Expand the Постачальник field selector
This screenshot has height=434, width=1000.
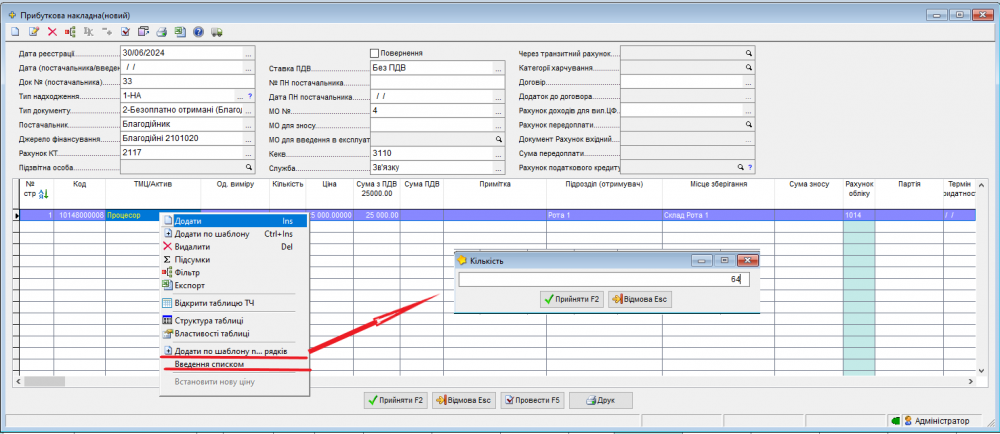click(x=249, y=125)
